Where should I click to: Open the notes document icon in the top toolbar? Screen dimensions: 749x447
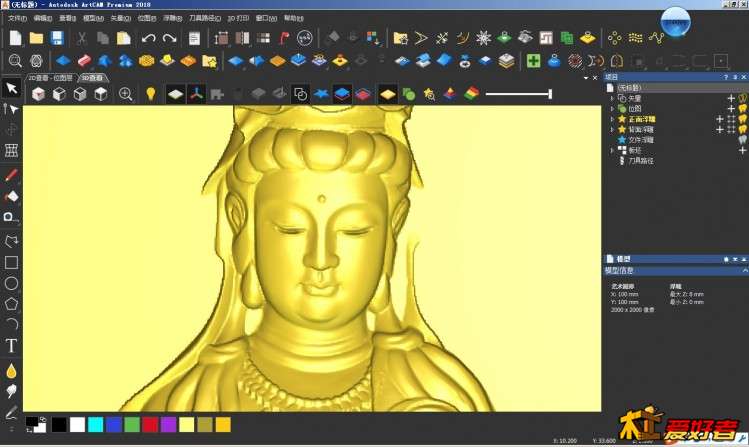(194, 38)
